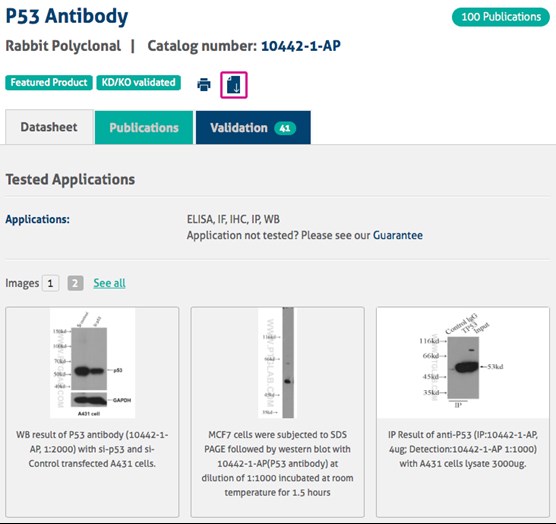Image resolution: width=556 pixels, height=524 pixels.
Task: Follow the Guarantee link
Action: 397,235
